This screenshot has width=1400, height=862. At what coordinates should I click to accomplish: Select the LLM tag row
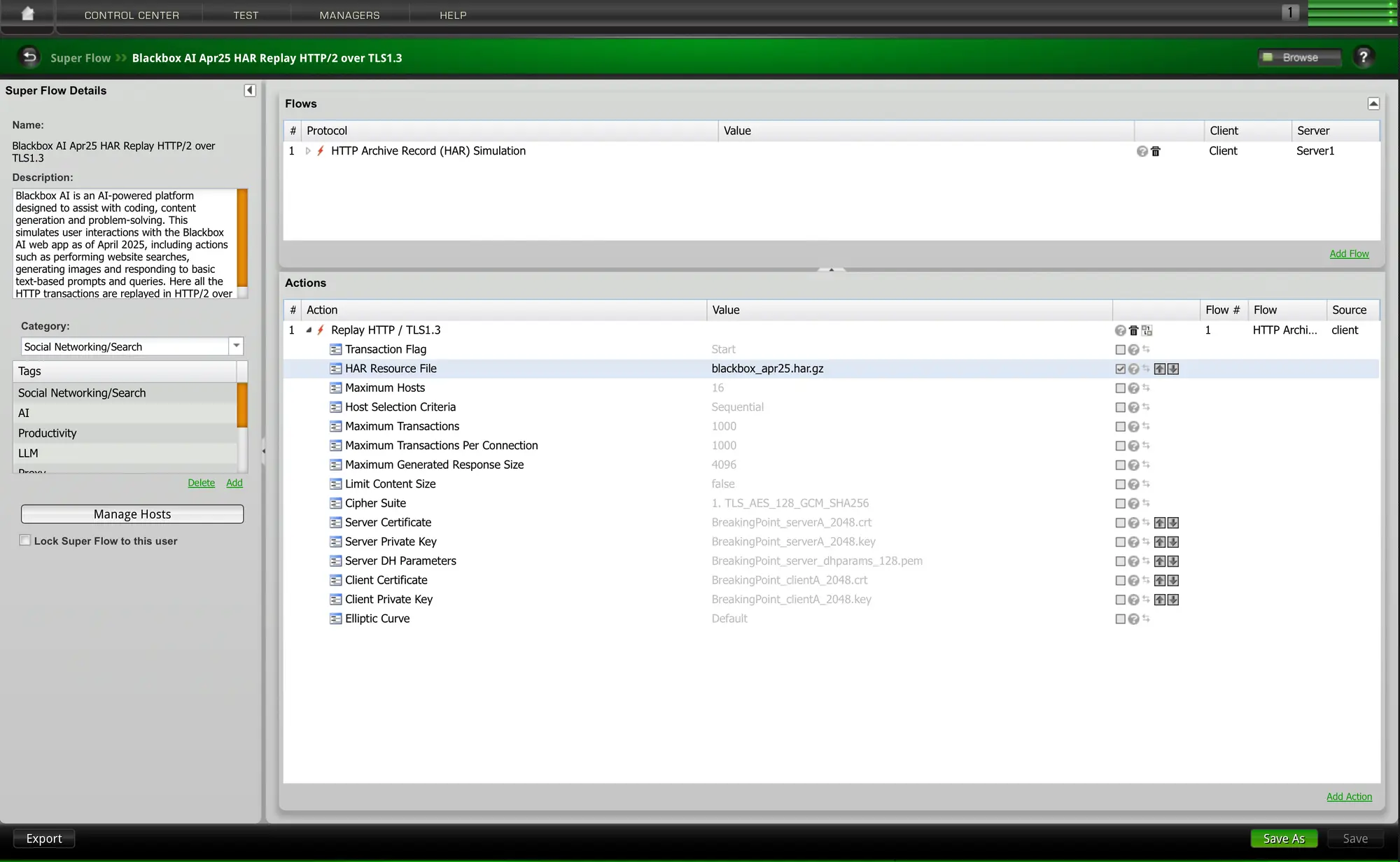(125, 453)
